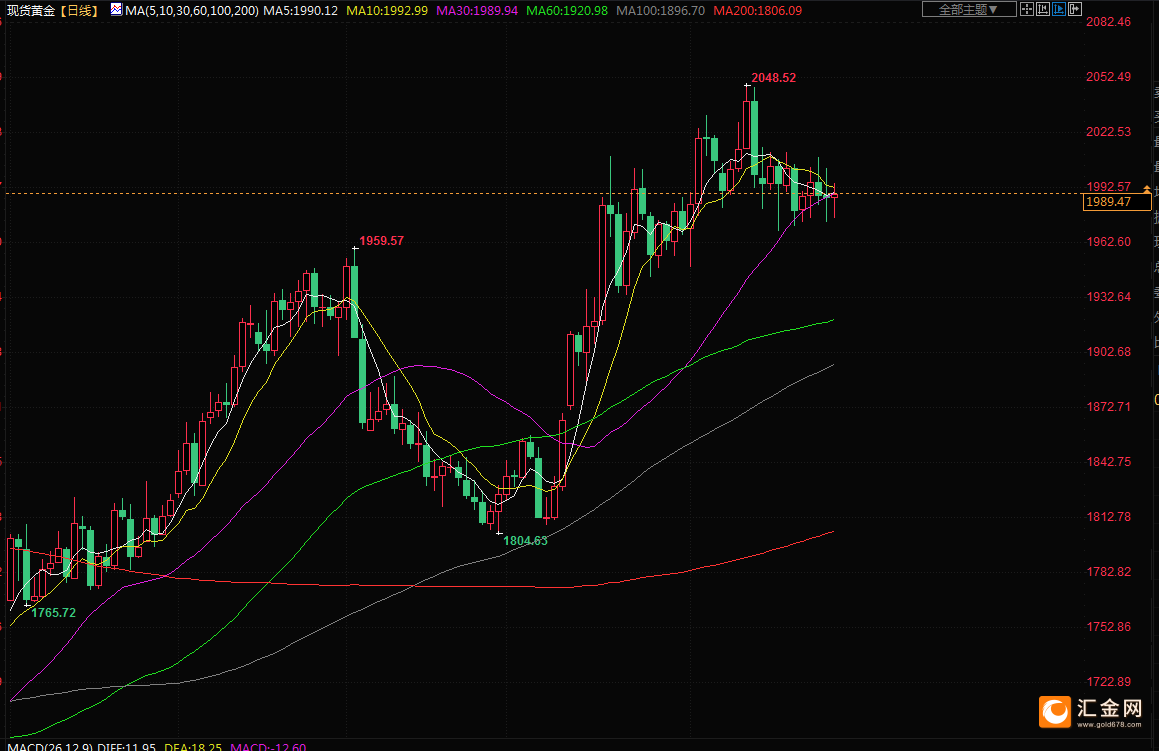The image size is (1159, 751).
Task: Click the 1804.63 low price marker
Action: point(525,540)
